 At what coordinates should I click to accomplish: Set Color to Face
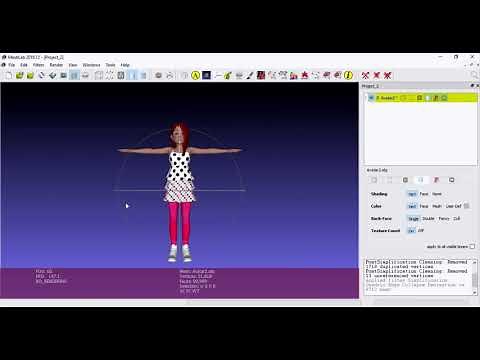(x=424, y=206)
